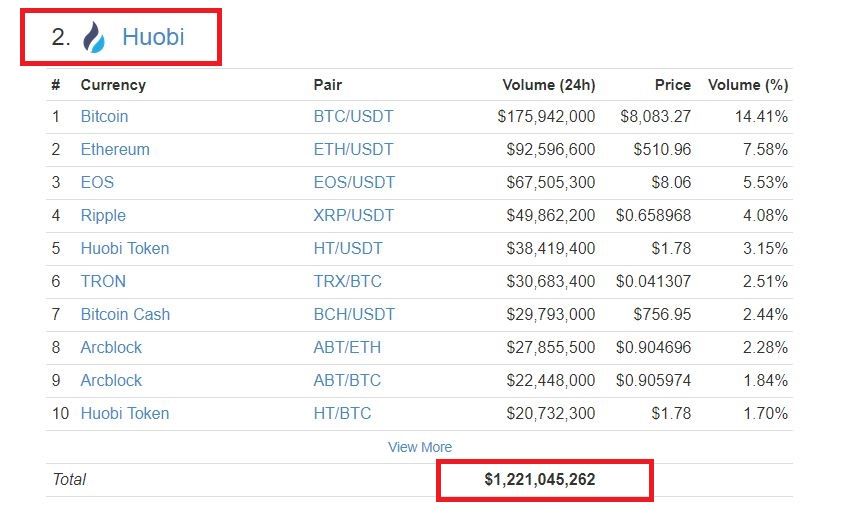Viewport: 867px width, 519px height.
Task: Click the Huobi flame logo icon
Action: click(x=93, y=38)
